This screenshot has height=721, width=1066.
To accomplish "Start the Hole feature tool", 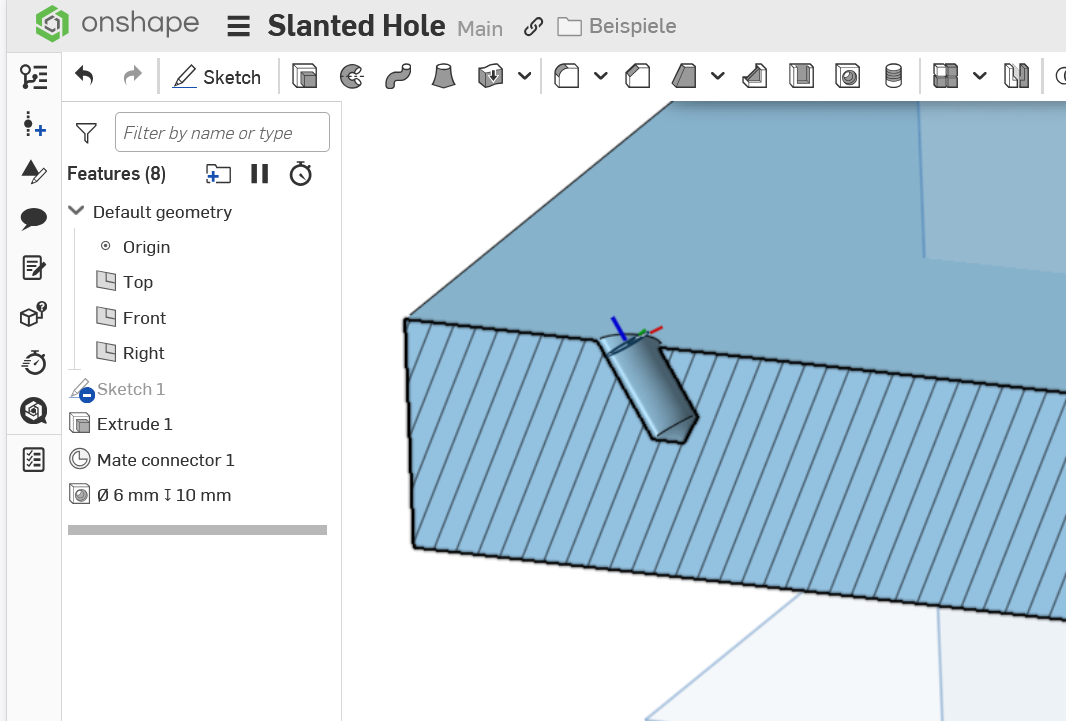I will coord(848,77).
